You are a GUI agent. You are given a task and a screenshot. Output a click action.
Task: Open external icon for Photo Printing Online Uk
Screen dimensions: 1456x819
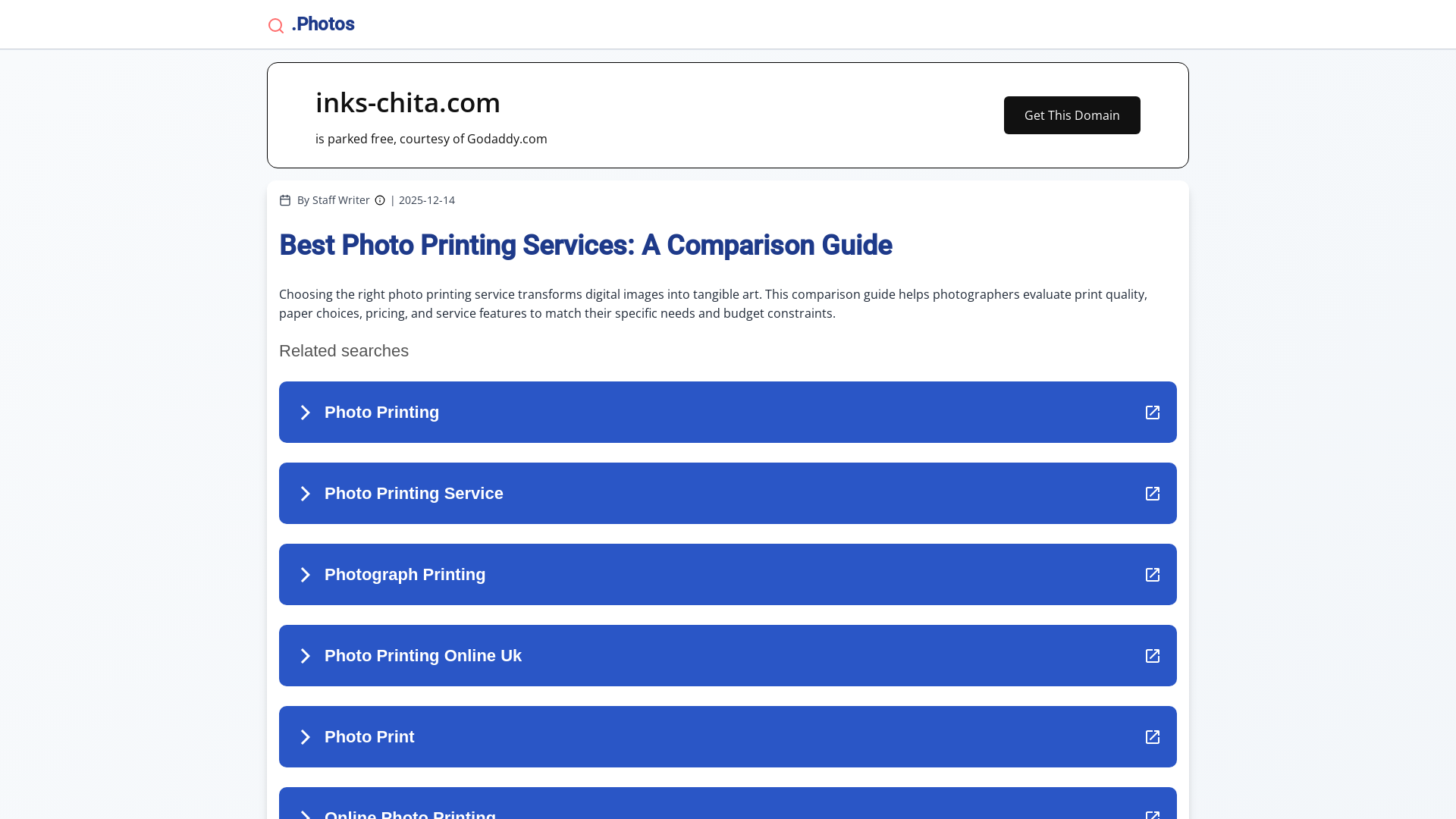[1152, 656]
